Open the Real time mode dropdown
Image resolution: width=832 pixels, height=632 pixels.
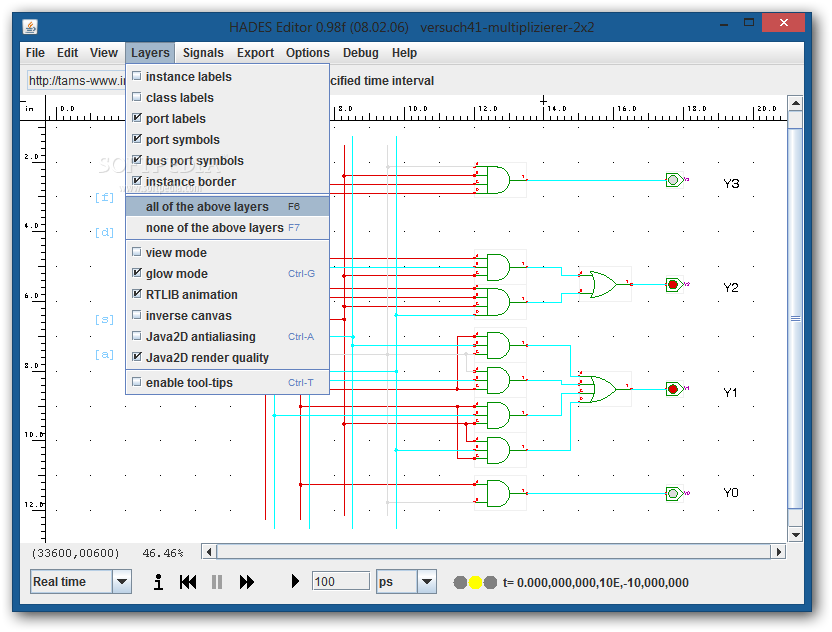coord(122,582)
